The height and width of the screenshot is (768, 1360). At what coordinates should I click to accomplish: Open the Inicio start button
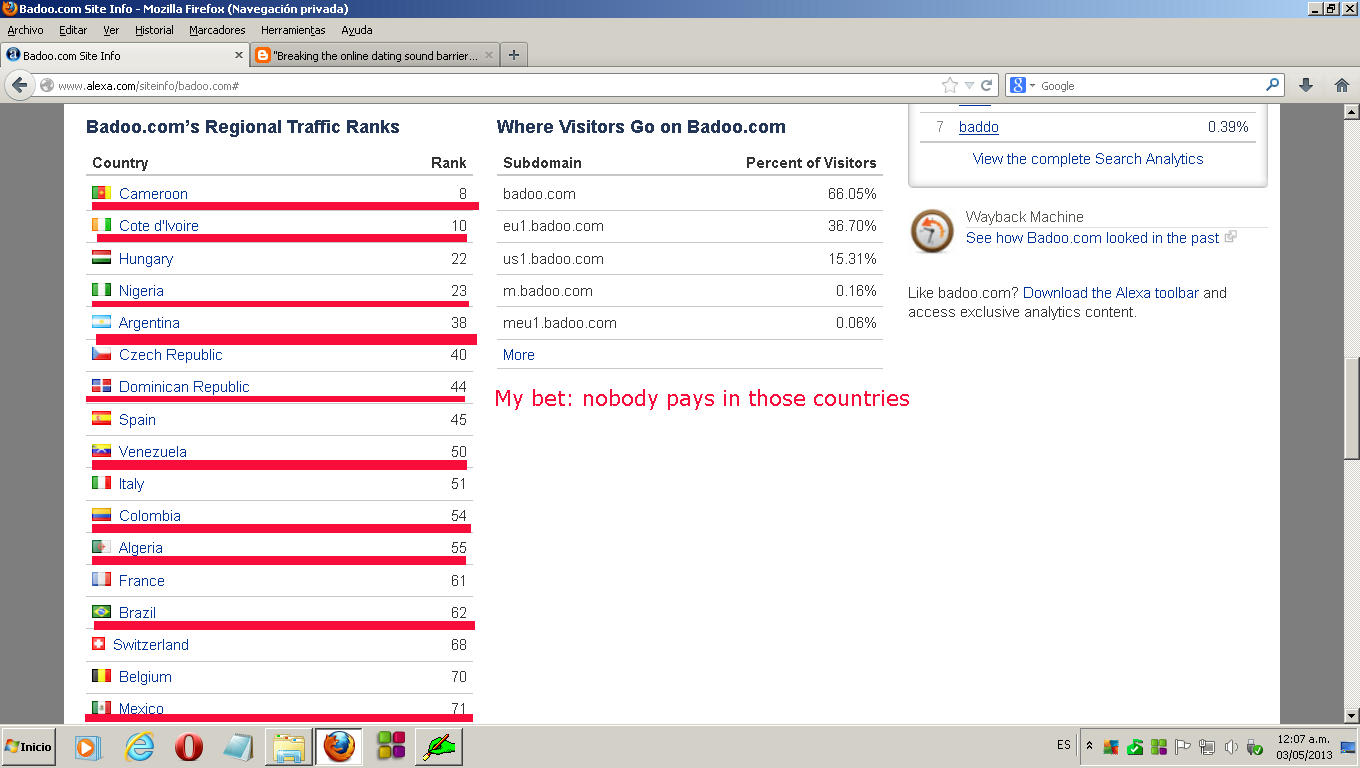28,747
